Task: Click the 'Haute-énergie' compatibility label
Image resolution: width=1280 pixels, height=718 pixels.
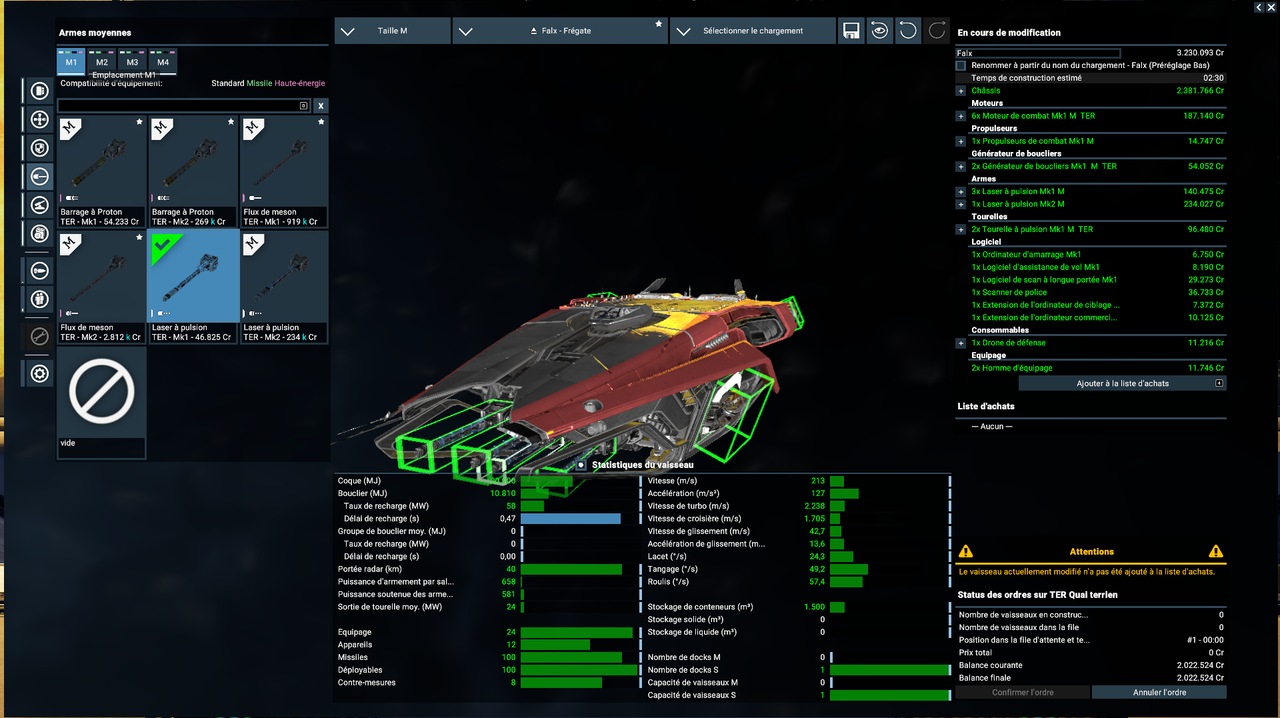Action: click(x=300, y=83)
